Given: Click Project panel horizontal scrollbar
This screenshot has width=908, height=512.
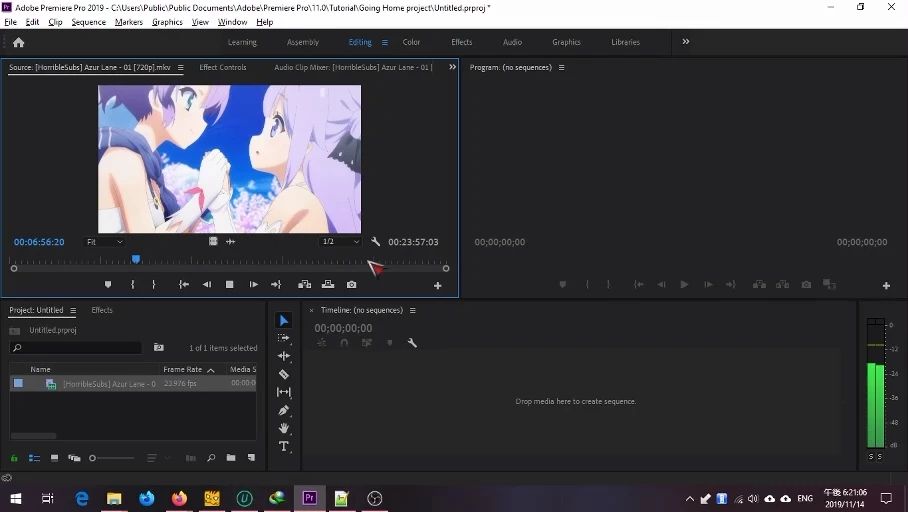Looking at the screenshot, I should point(34,436).
